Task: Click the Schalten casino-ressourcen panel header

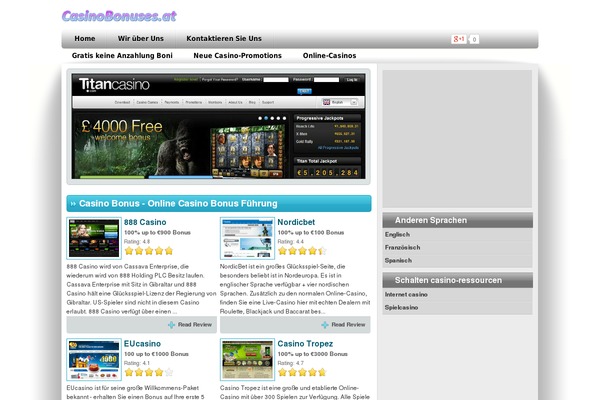Action: point(458,280)
